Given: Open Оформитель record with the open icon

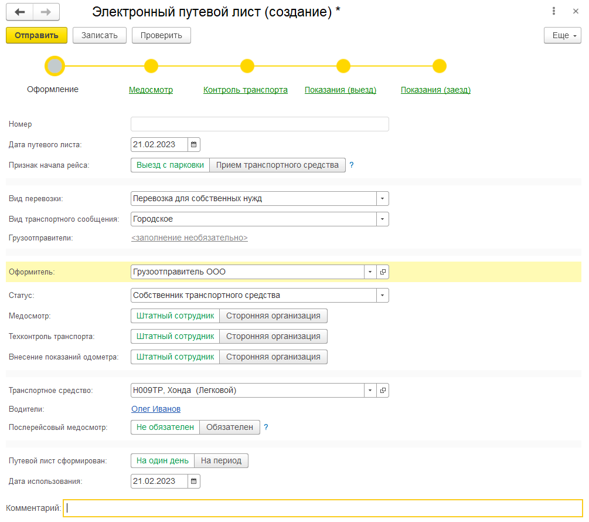Looking at the screenshot, I should click(x=382, y=272).
